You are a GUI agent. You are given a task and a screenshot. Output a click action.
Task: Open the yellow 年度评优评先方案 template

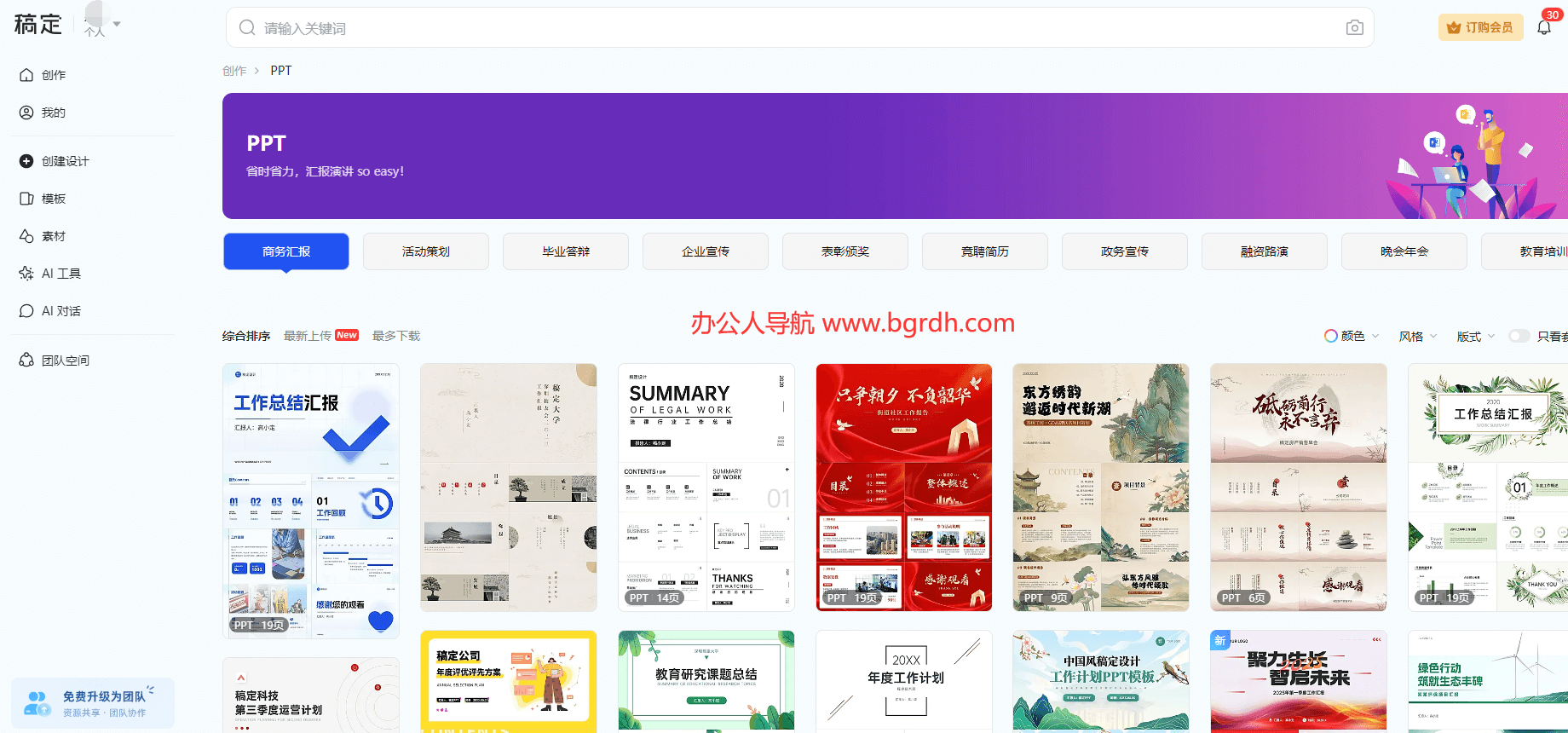coord(509,682)
